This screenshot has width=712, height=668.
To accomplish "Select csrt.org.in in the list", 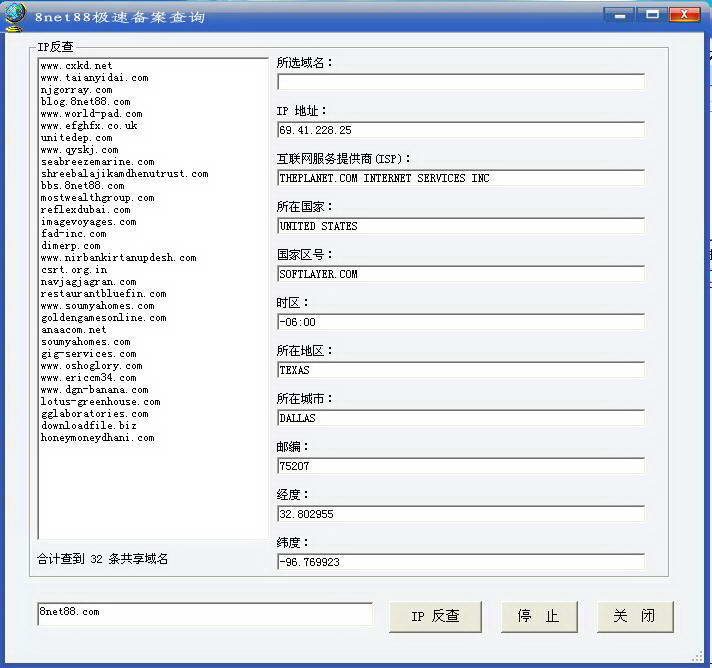I will point(74,270).
